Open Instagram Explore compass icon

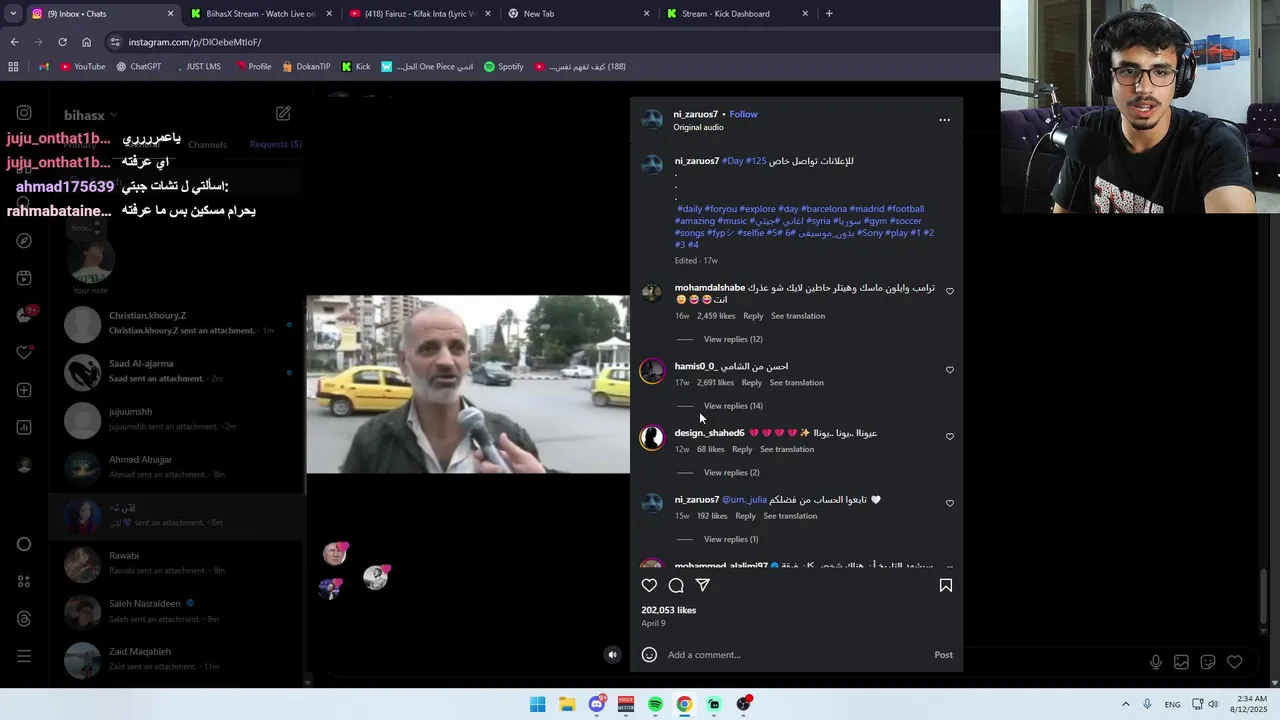click(24, 241)
